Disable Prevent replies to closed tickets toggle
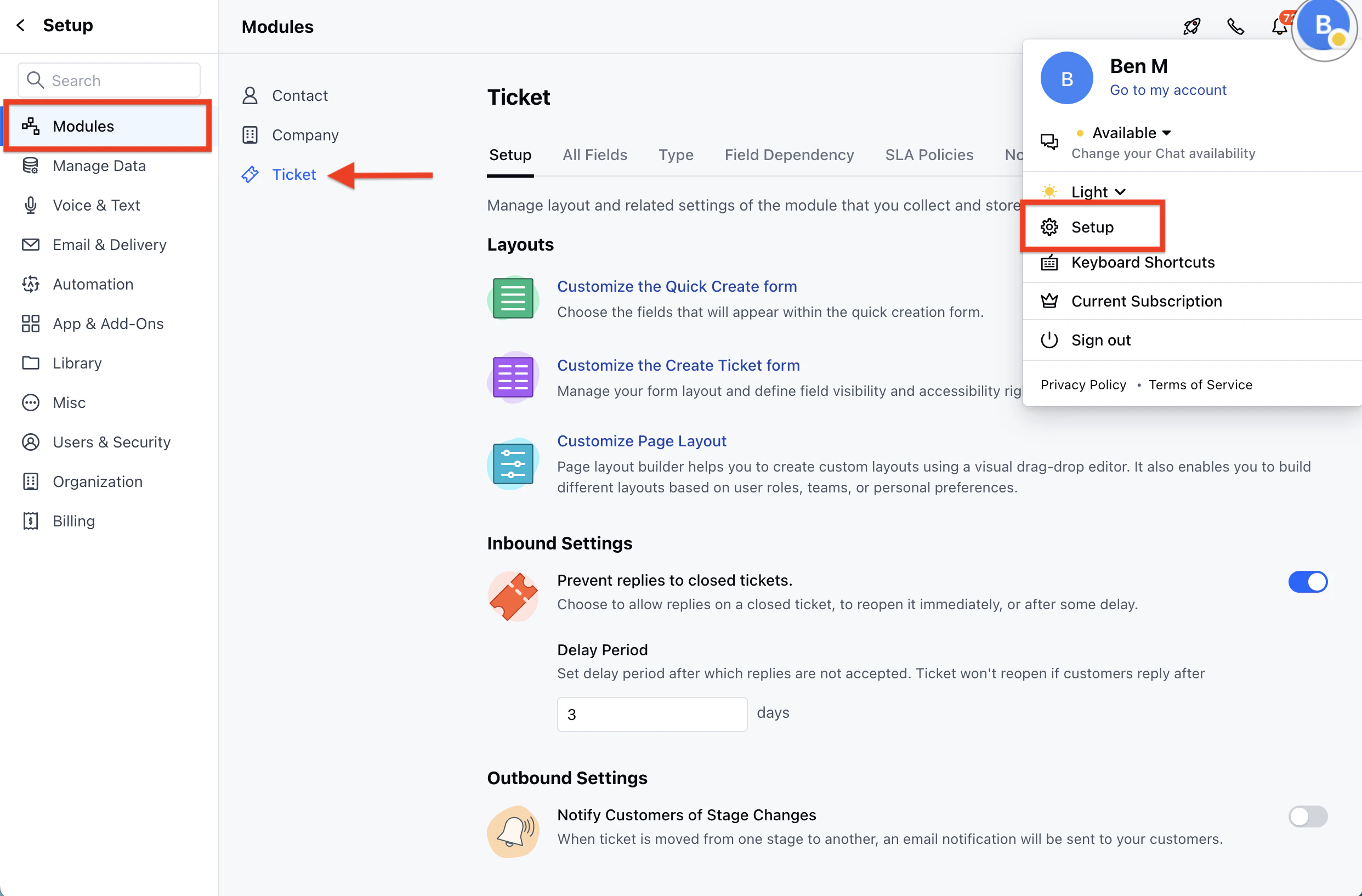 (1307, 582)
